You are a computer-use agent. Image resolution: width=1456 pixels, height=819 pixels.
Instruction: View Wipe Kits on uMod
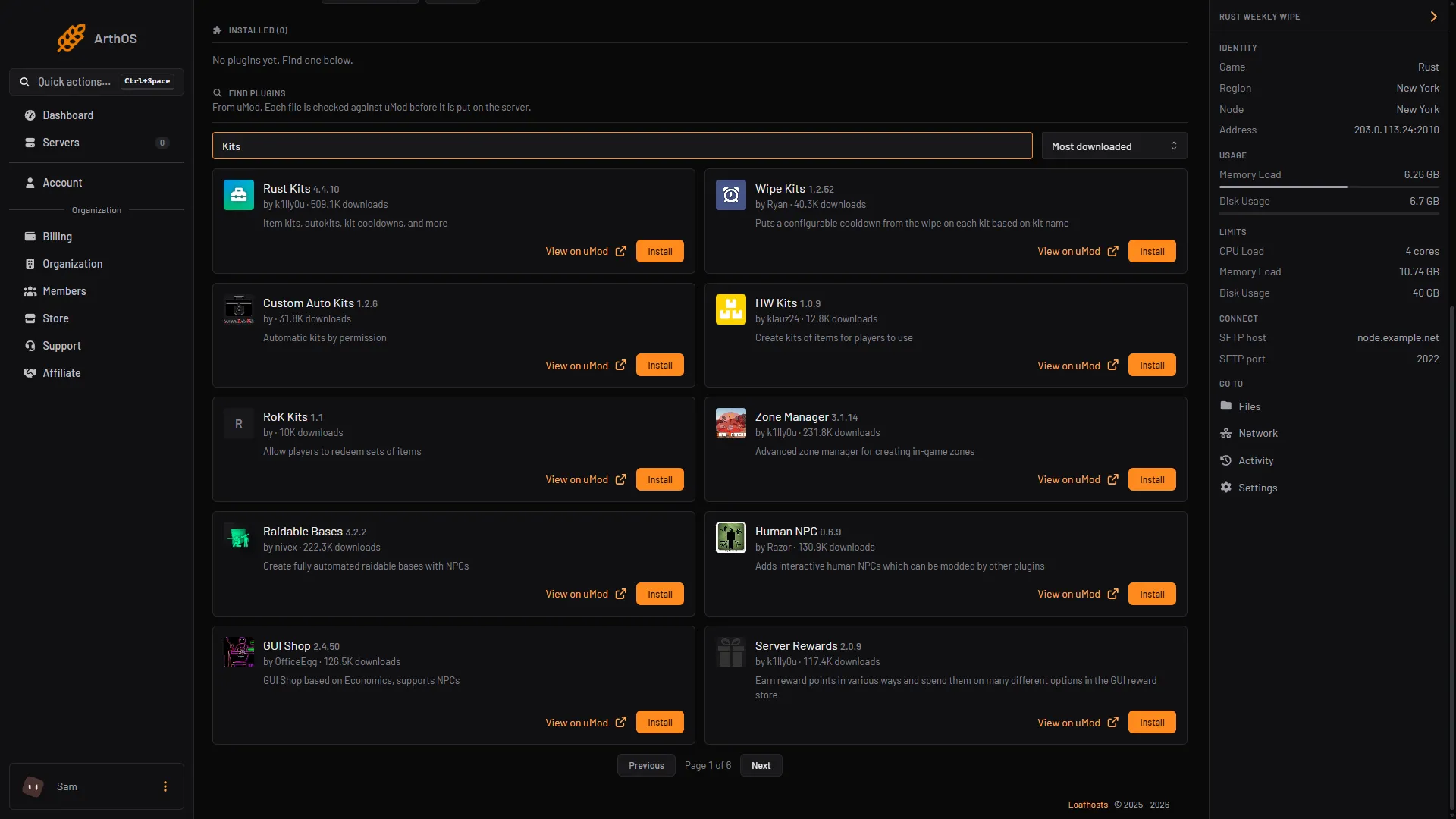click(x=1078, y=251)
